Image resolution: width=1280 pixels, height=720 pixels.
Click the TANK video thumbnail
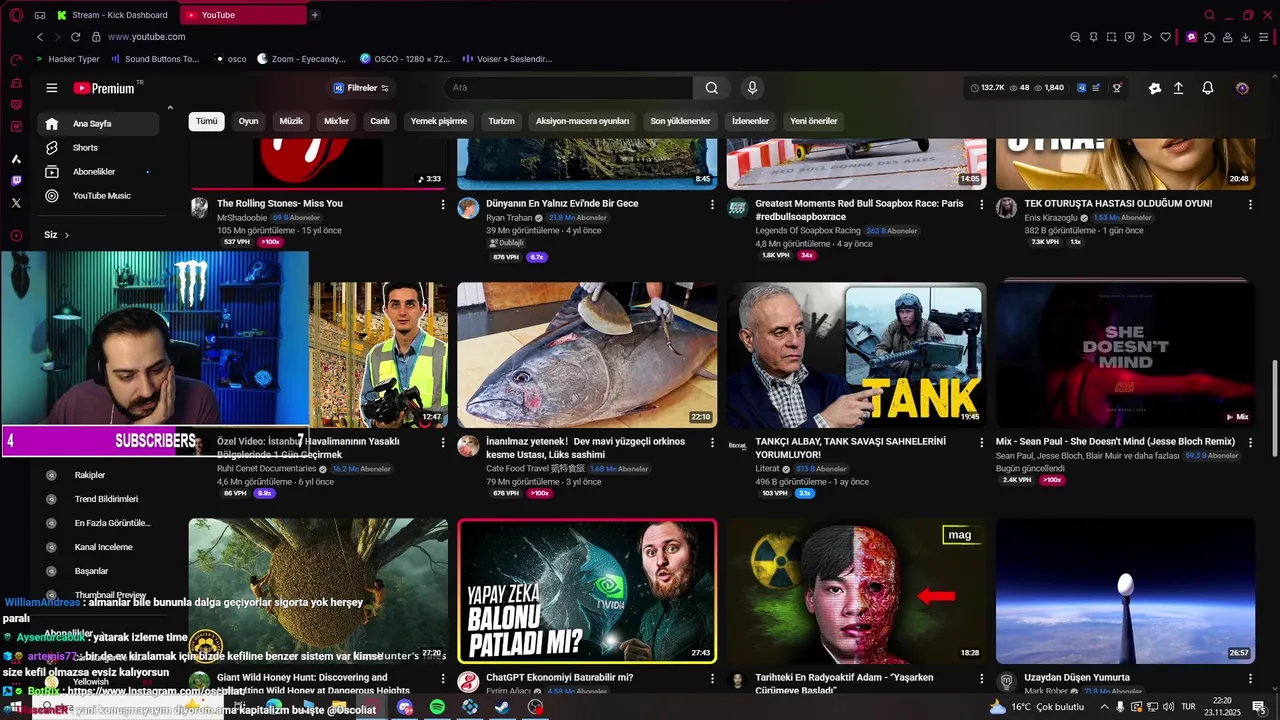tap(856, 355)
